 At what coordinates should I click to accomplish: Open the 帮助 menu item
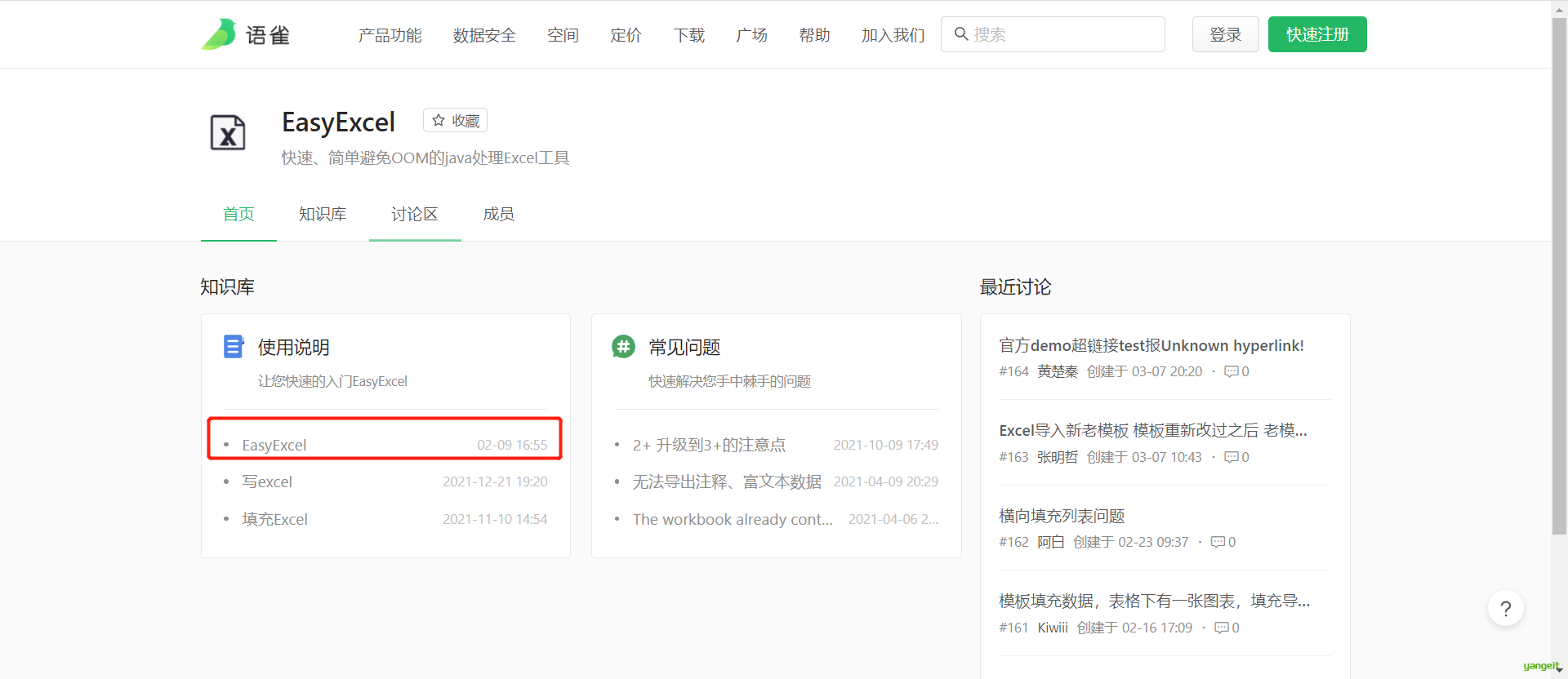coord(814,35)
